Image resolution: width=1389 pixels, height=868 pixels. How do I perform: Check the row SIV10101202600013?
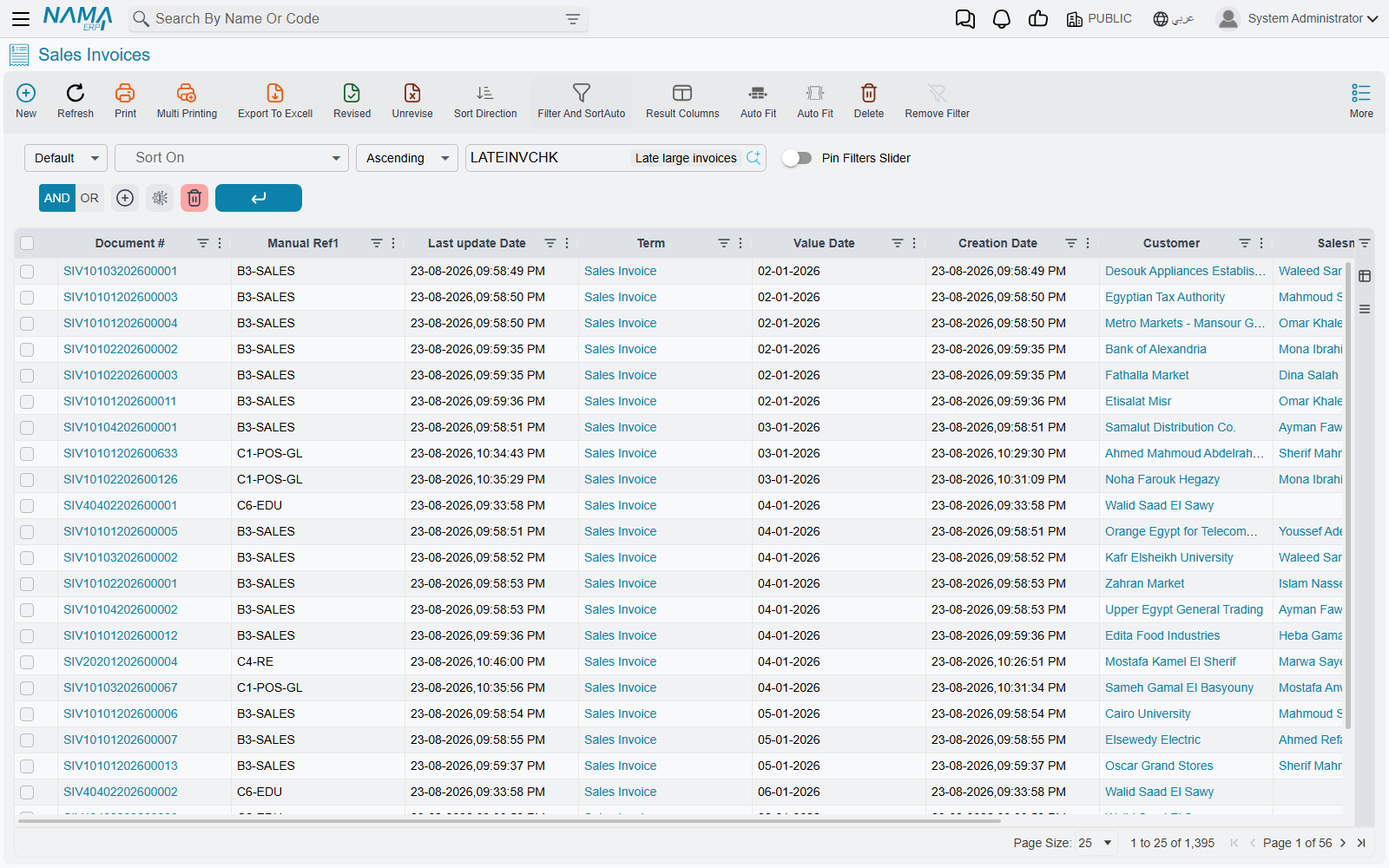tap(27, 766)
